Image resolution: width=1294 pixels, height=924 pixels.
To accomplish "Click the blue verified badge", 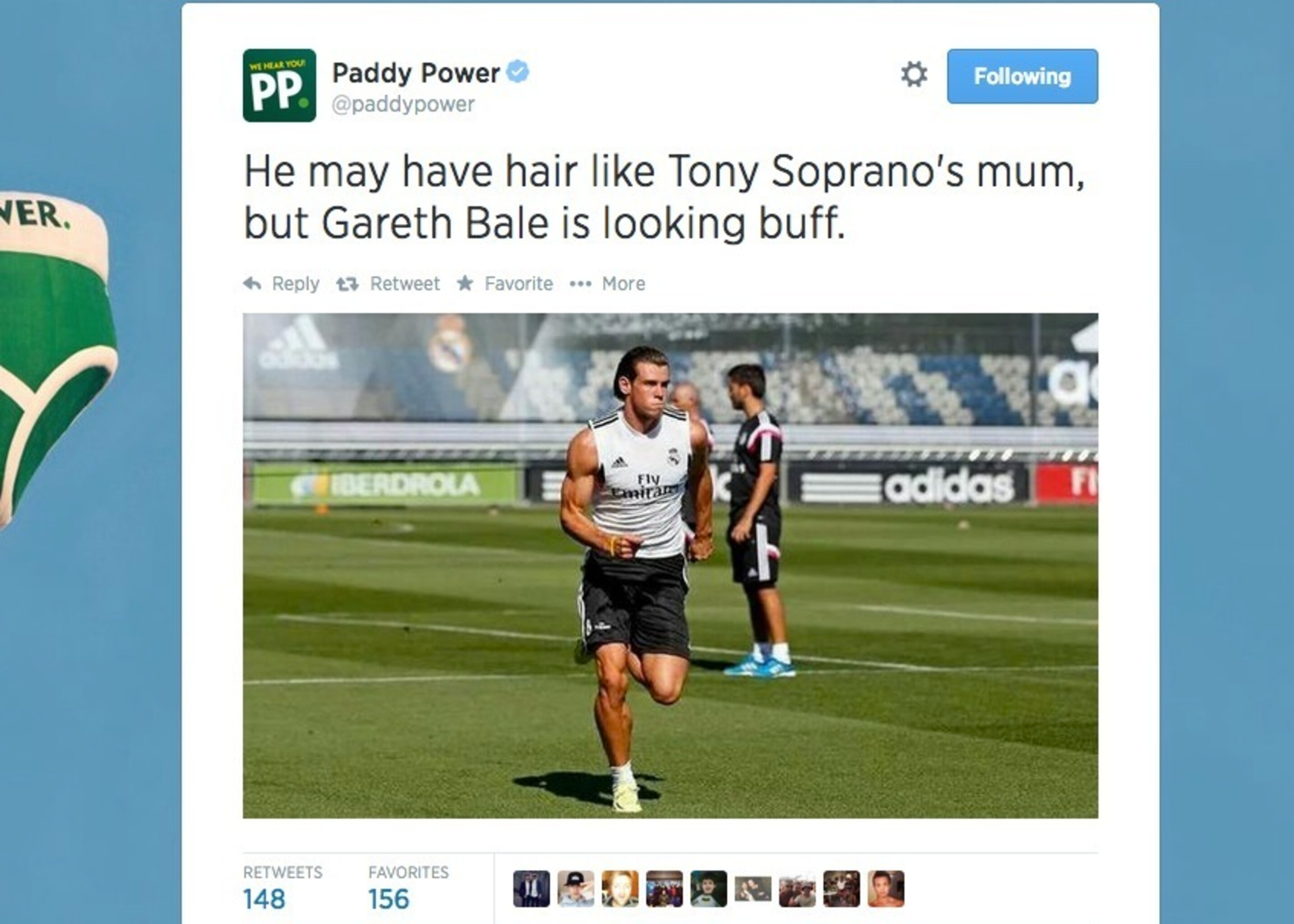I will point(518,72).
